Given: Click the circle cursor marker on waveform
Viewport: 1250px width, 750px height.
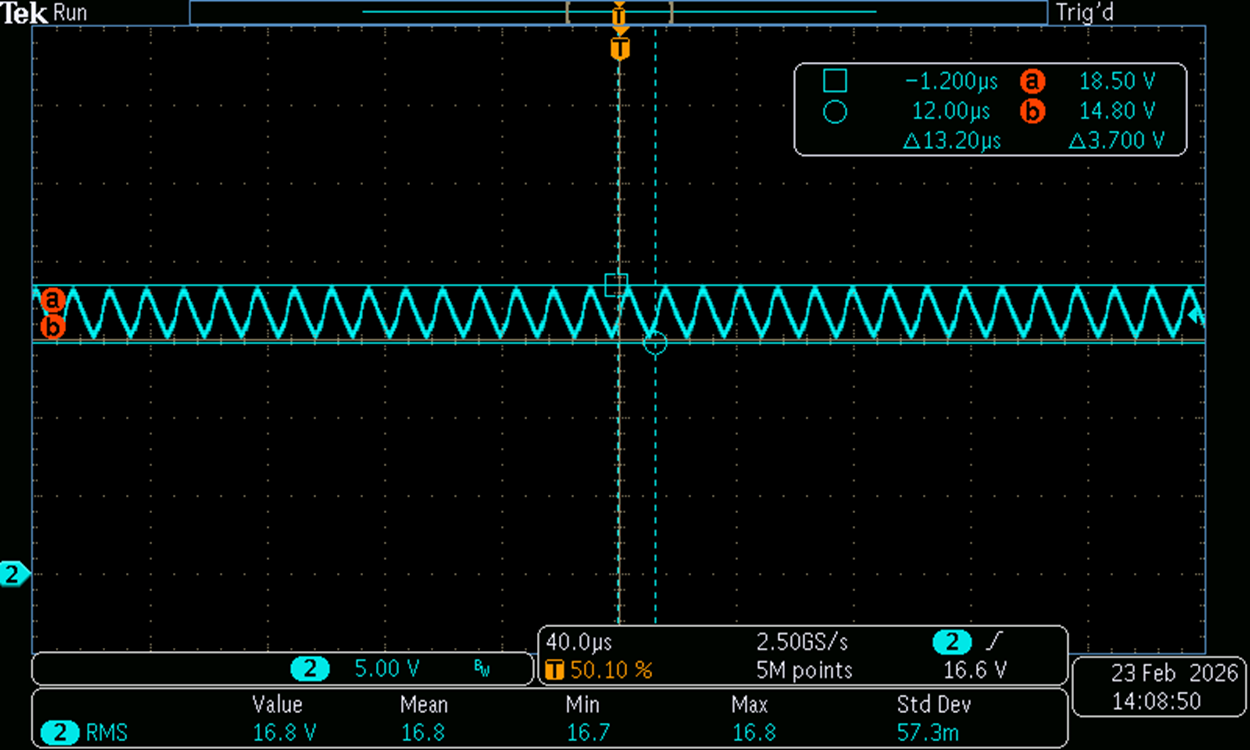Looking at the screenshot, I should (x=654, y=343).
